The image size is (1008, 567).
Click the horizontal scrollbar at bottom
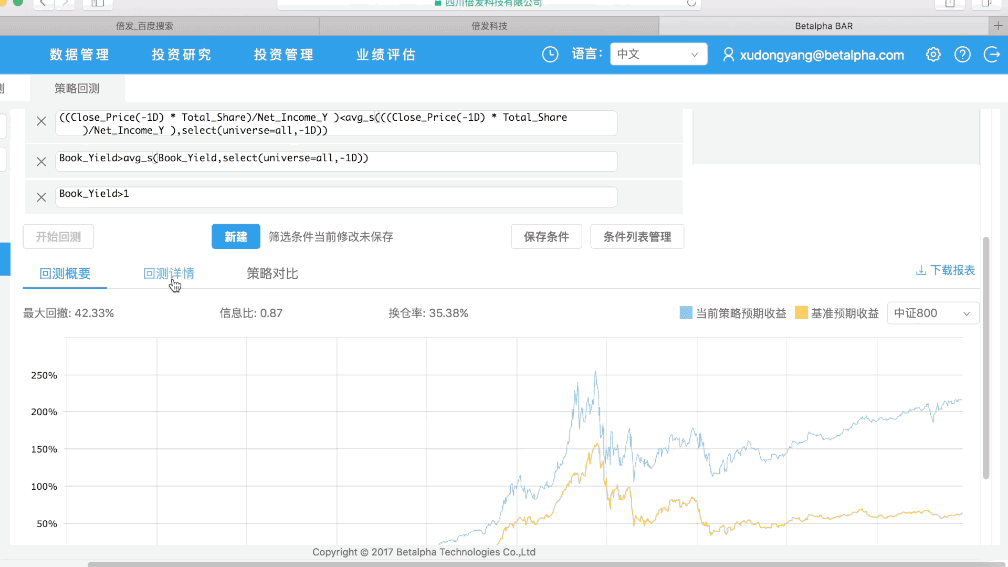pos(546,564)
